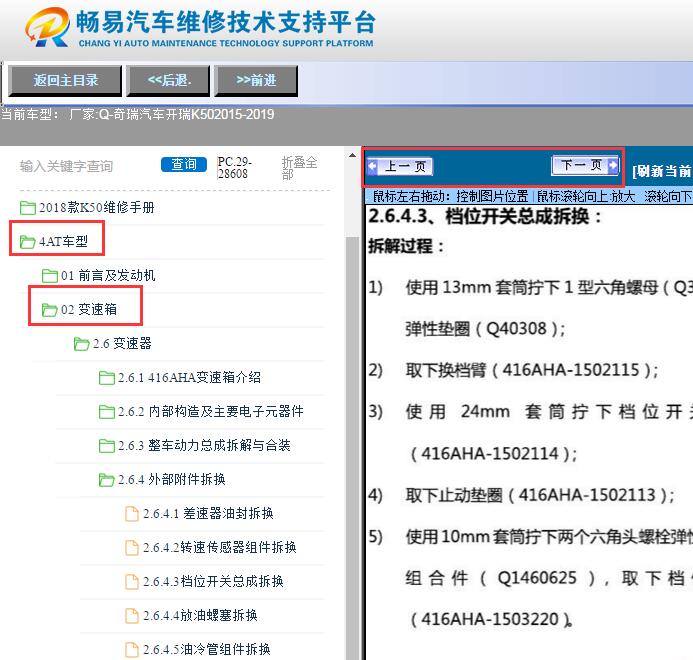Screen dimensions: 693x660
Task: Click the 查询 search button
Action: click(x=184, y=164)
